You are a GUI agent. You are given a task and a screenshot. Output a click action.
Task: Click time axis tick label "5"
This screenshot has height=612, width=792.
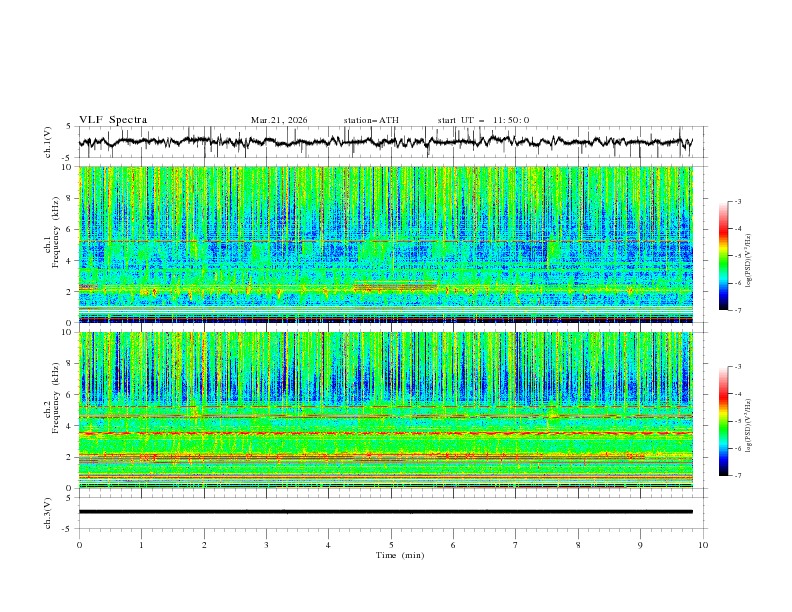(x=391, y=545)
